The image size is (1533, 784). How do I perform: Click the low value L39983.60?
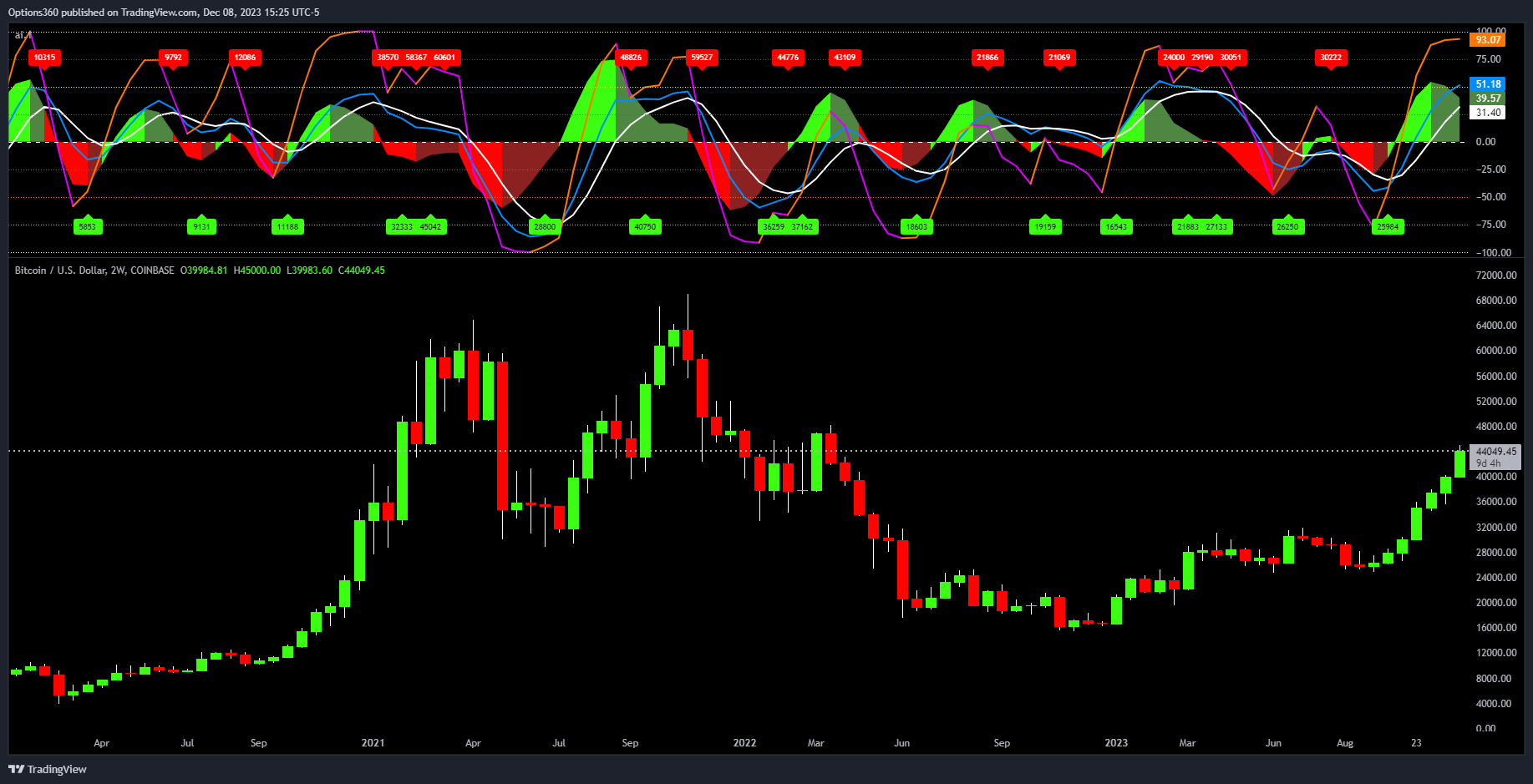coord(310,270)
